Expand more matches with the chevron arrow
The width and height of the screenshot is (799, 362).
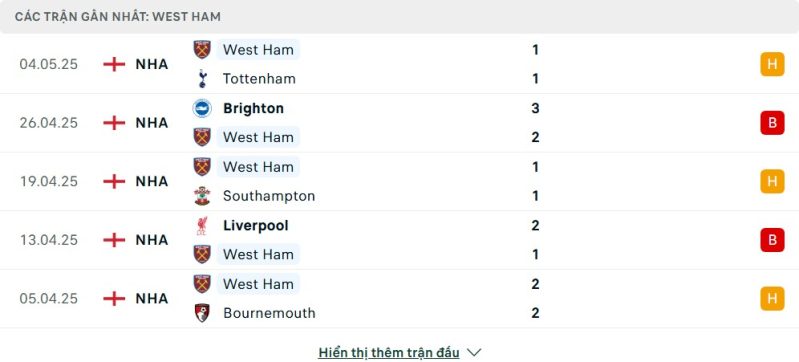coord(474,352)
